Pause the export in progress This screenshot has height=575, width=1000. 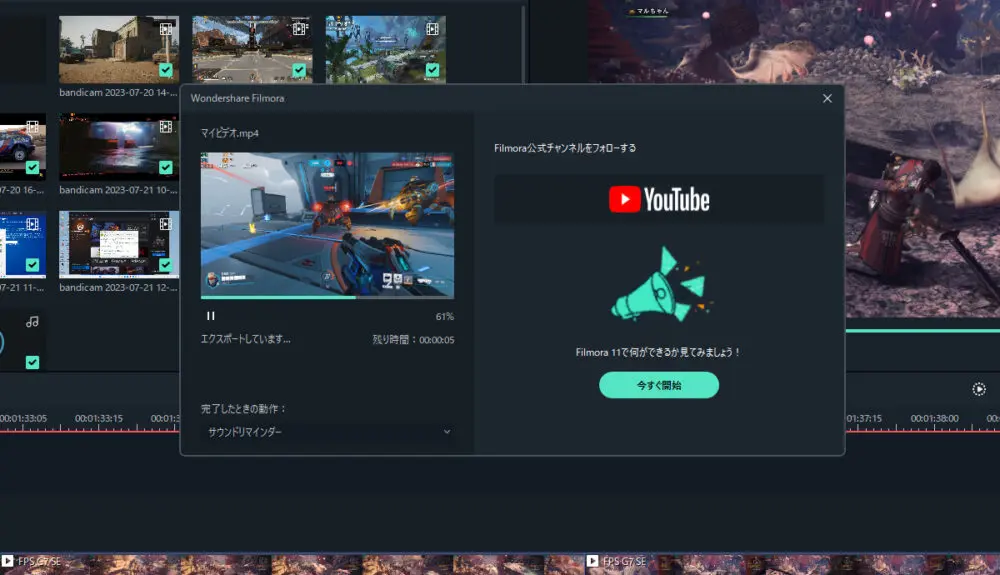coord(210,316)
